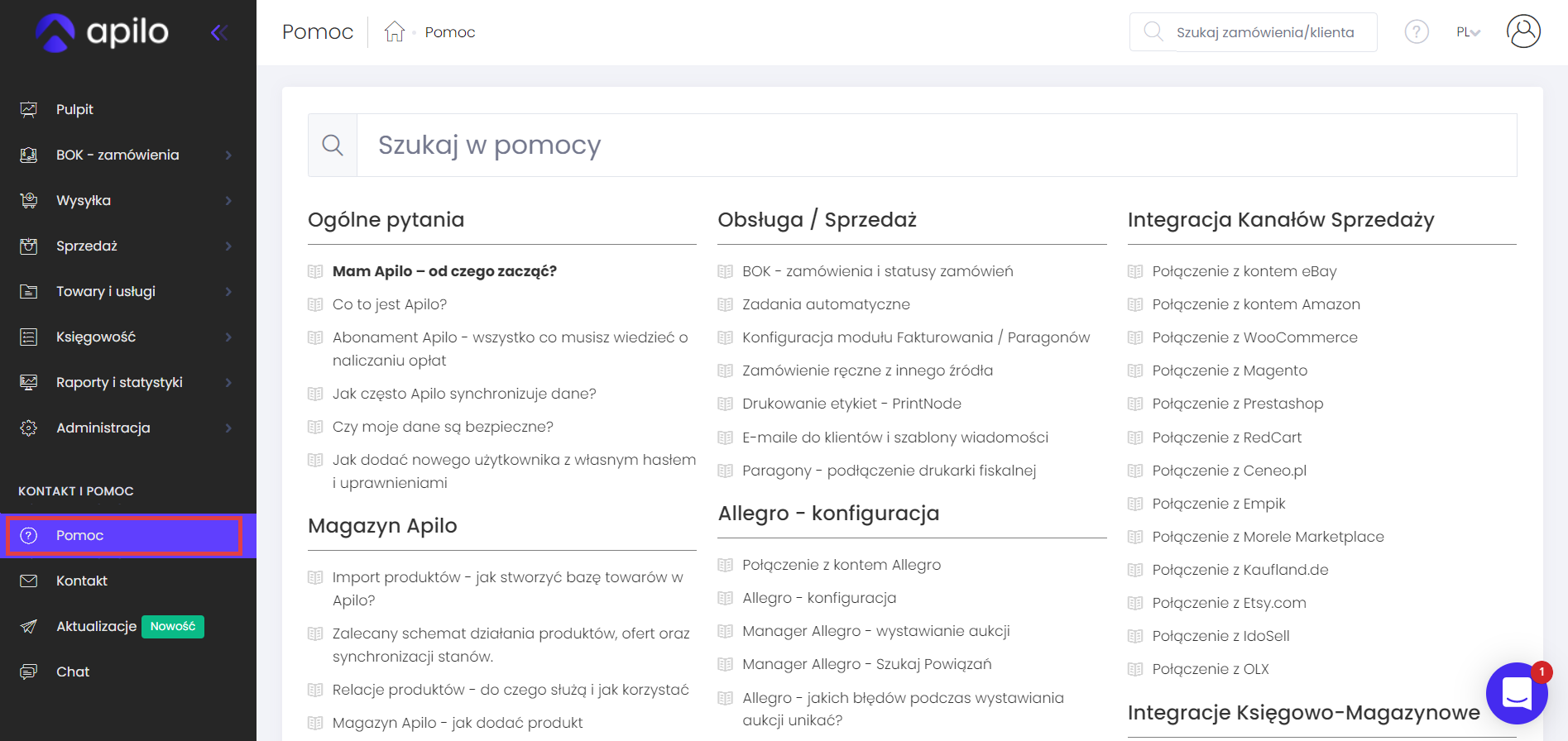Expand the Raporty i statystyki section

click(228, 383)
